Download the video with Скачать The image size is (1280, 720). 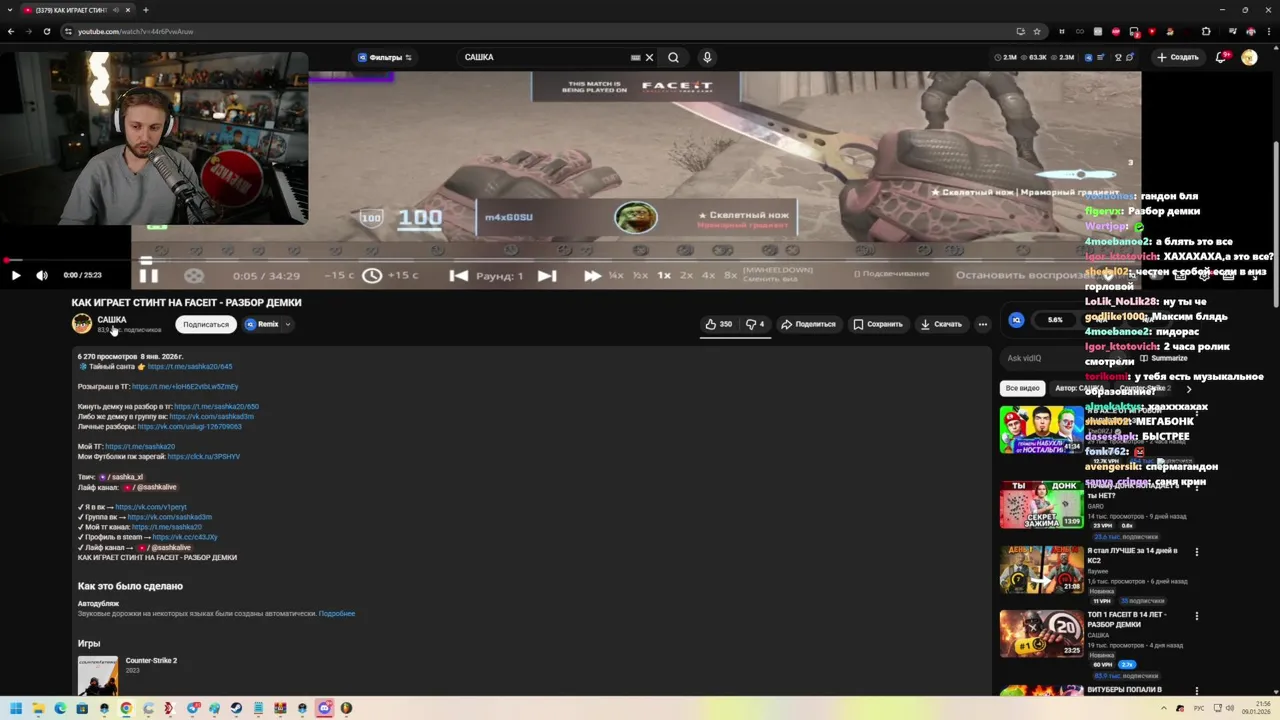(x=941, y=324)
